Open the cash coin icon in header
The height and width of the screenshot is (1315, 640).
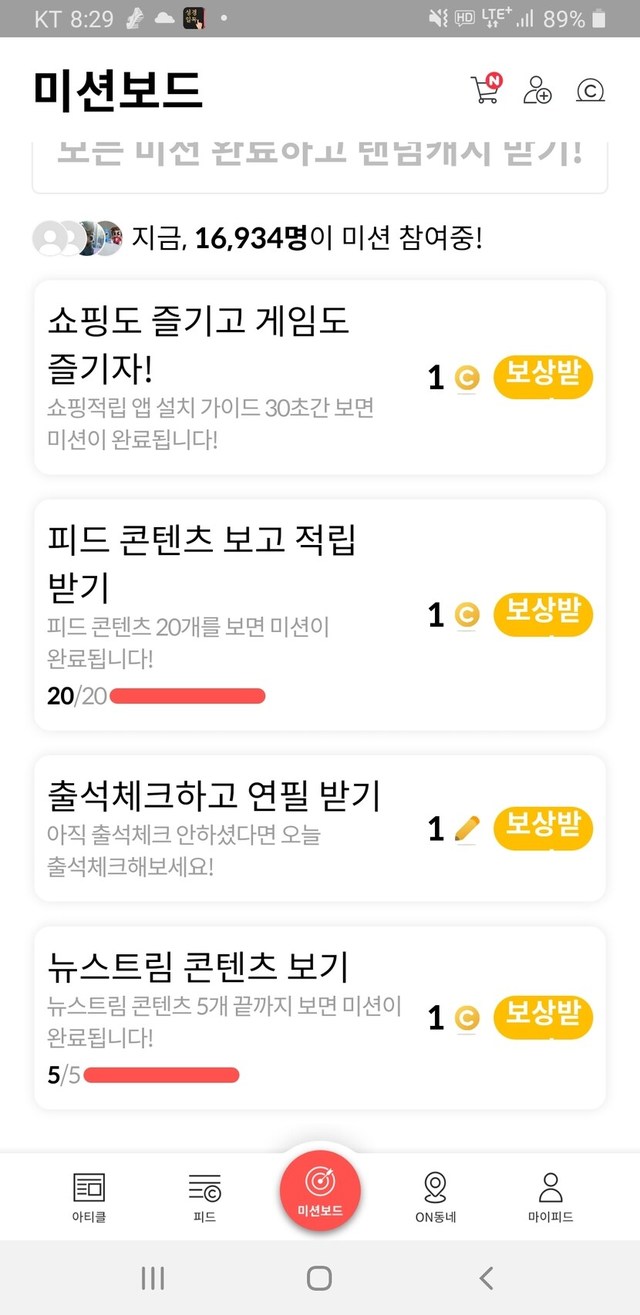pyautogui.click(x=590, y=90)
